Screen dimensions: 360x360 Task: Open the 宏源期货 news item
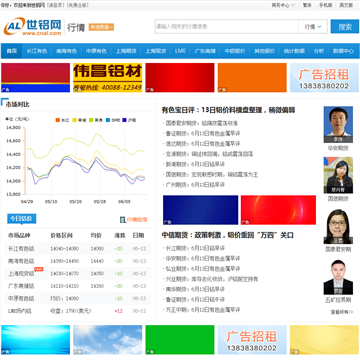coord(209,154)
